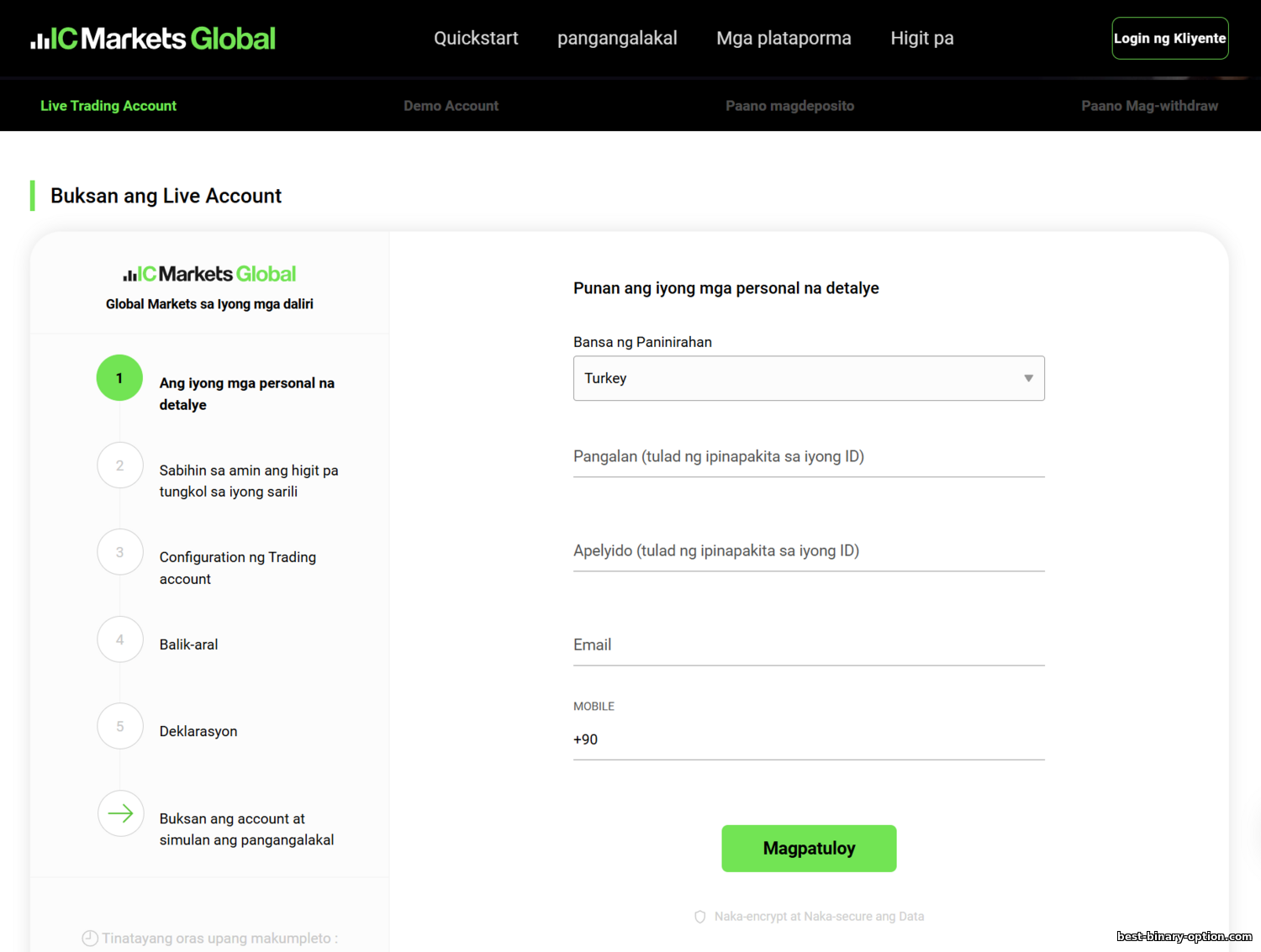The image size is (1261, 952).
Task: Click the step 4 circle icon
Action: [x=120, y=639]
